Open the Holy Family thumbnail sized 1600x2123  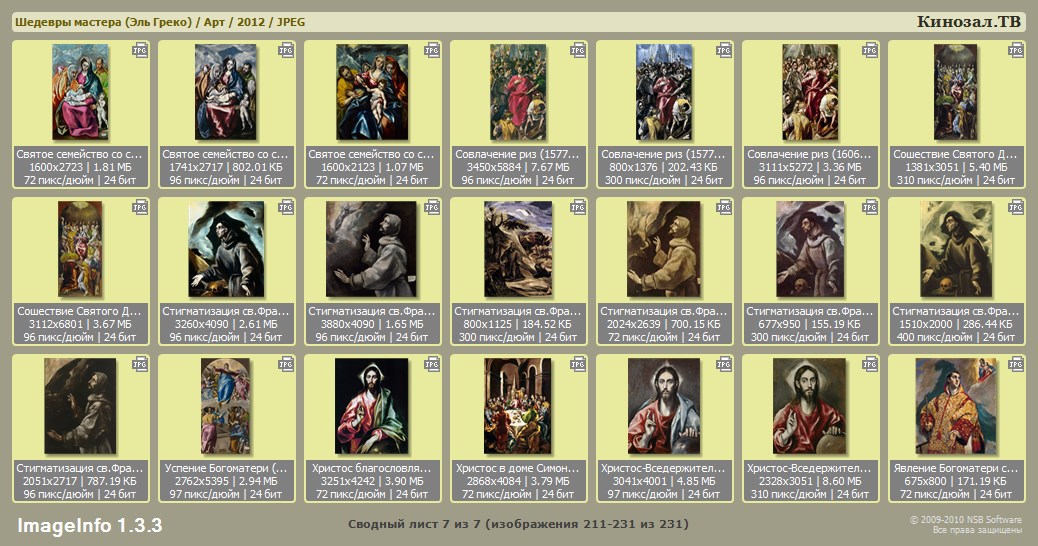tap(372, 91)
